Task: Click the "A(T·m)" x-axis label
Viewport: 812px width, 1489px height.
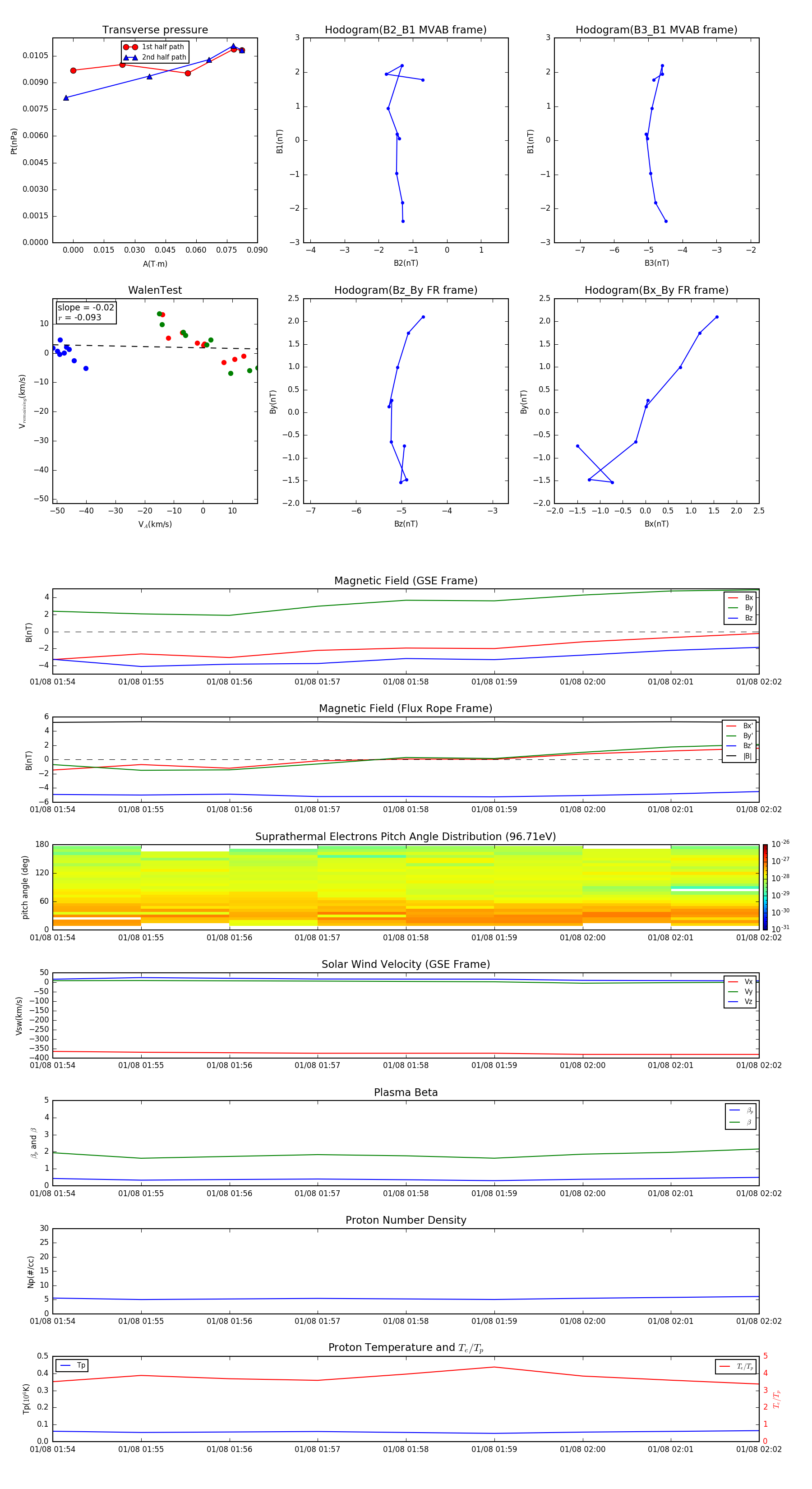Action: pyautogui.click(x=155, y=264)
